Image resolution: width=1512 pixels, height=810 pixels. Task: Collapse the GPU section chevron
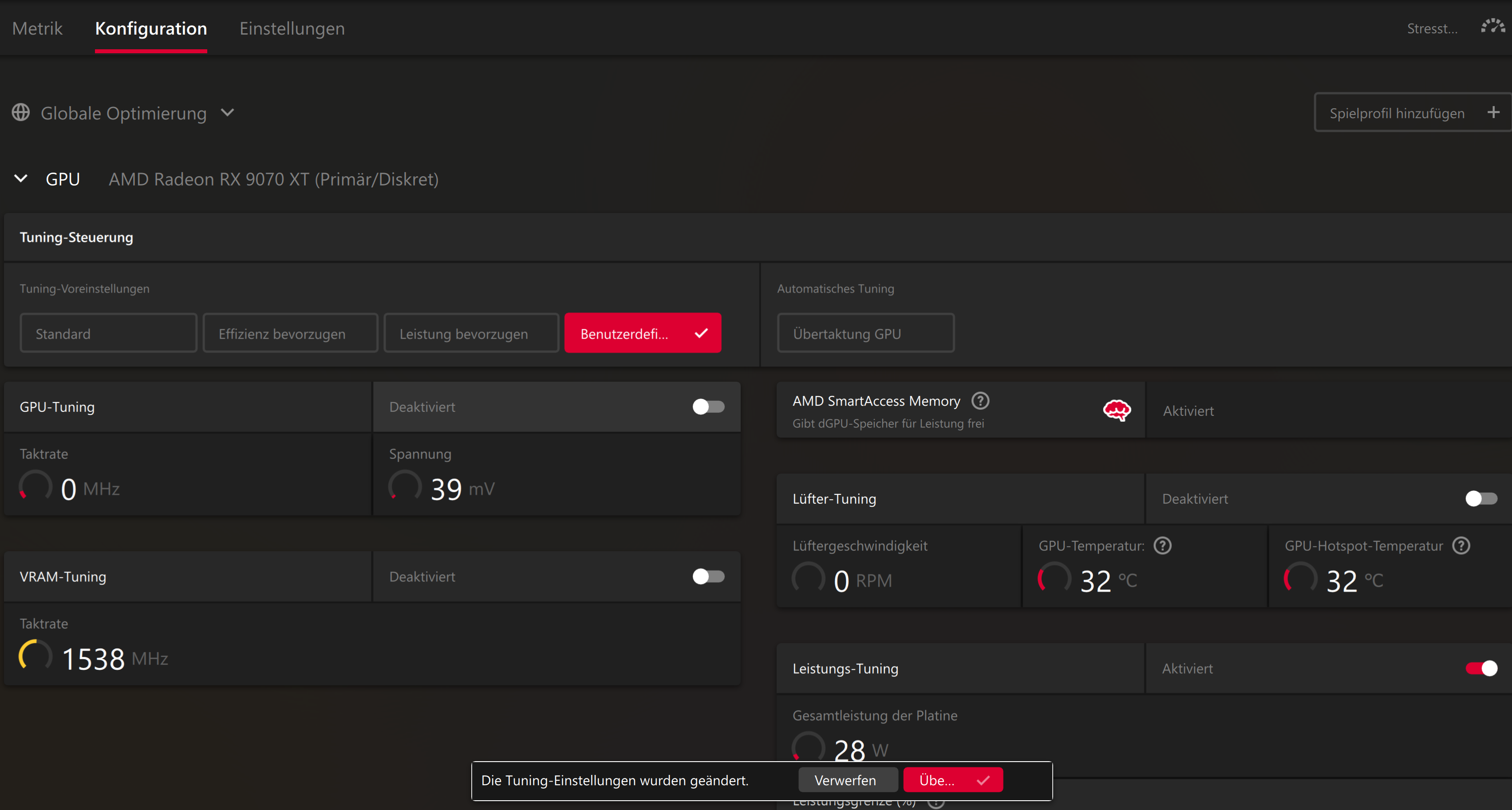click(x=21, y=178)
